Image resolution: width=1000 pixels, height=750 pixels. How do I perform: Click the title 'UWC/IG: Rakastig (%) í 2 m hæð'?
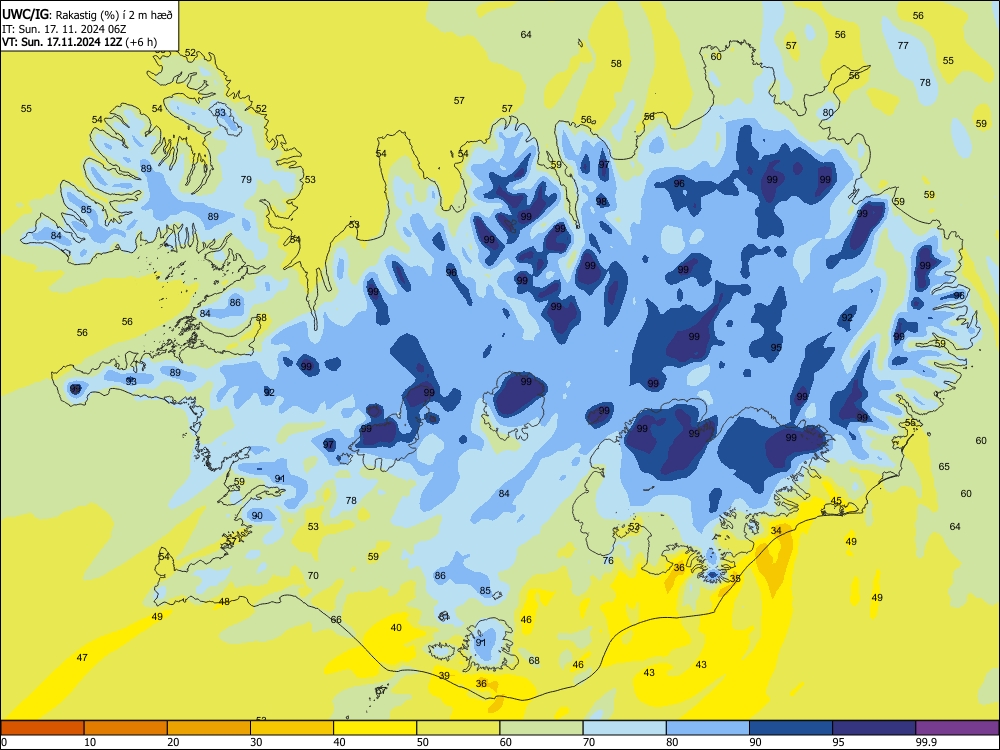click(x=87, y=15)
